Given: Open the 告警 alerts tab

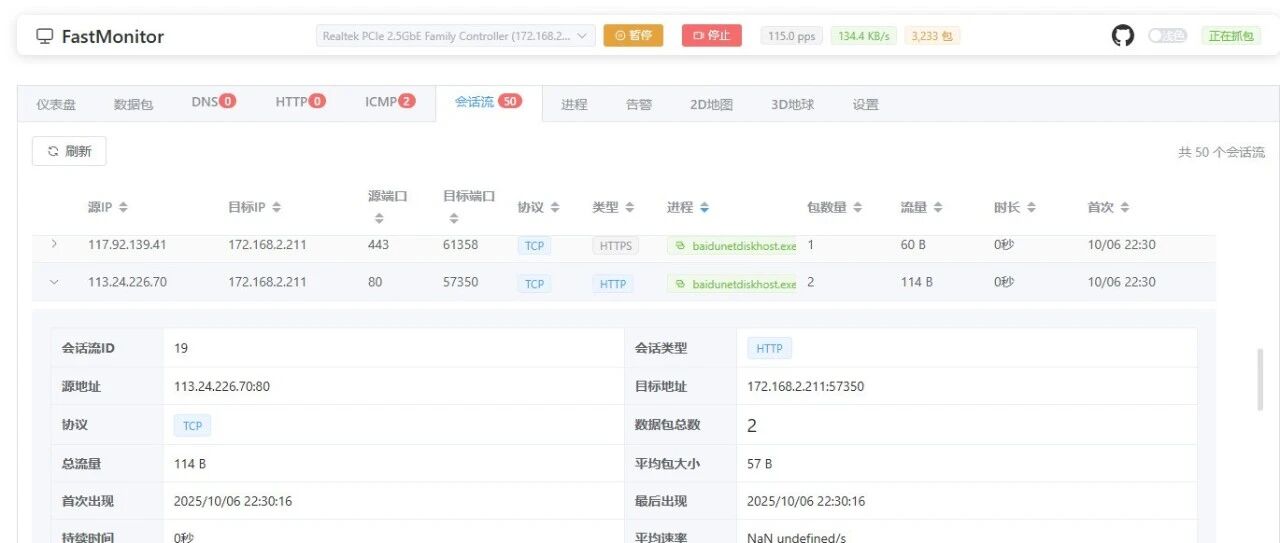Looking at the screenshot, I should click(638, 104).
